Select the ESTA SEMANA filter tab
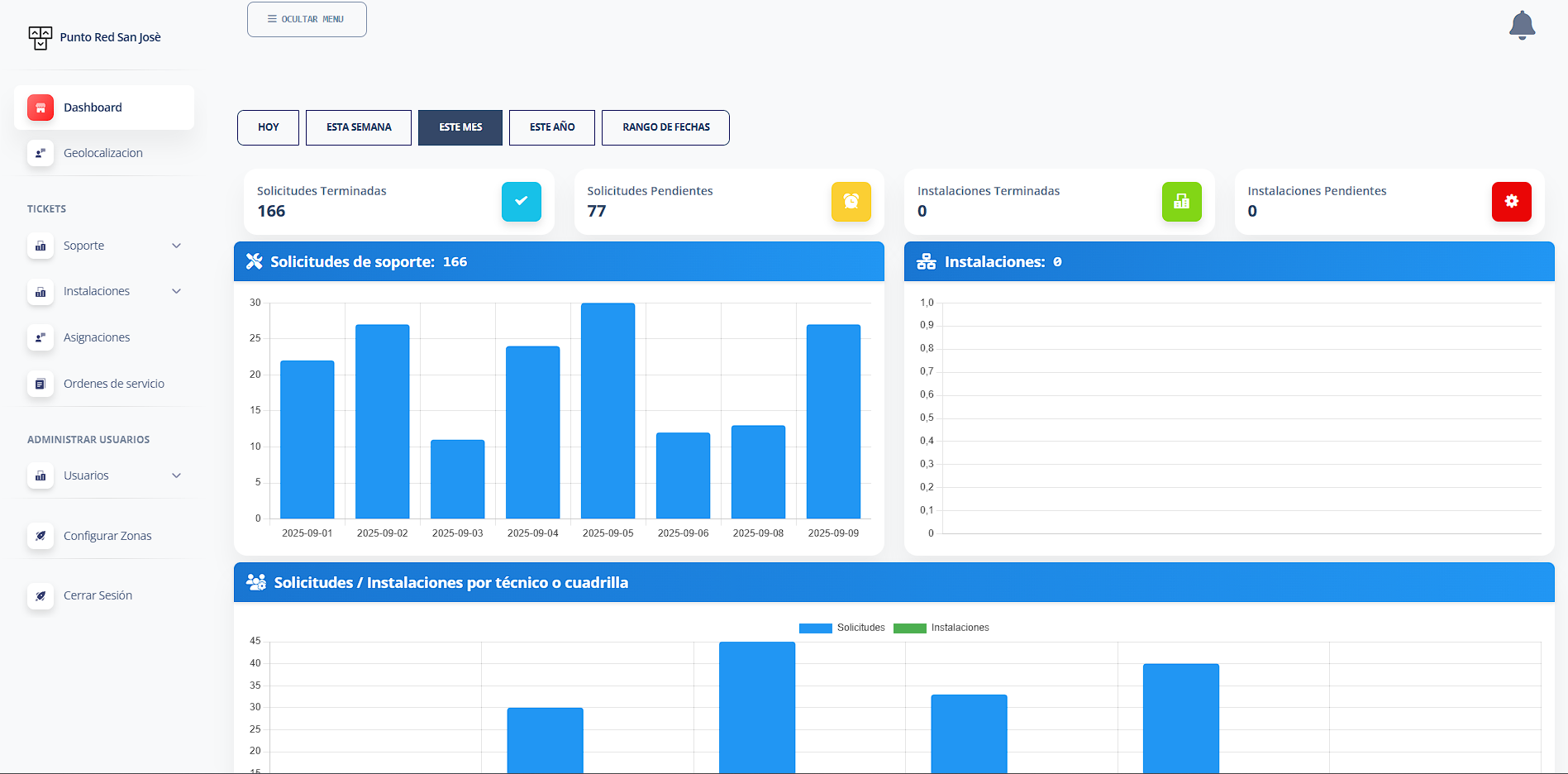 [x=359, y=127]
